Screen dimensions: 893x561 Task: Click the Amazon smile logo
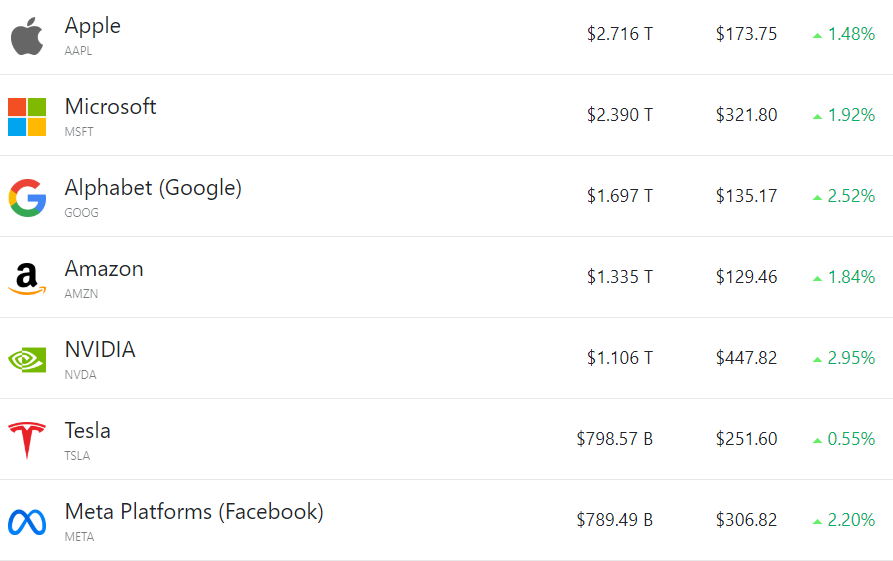click(27, 278)
